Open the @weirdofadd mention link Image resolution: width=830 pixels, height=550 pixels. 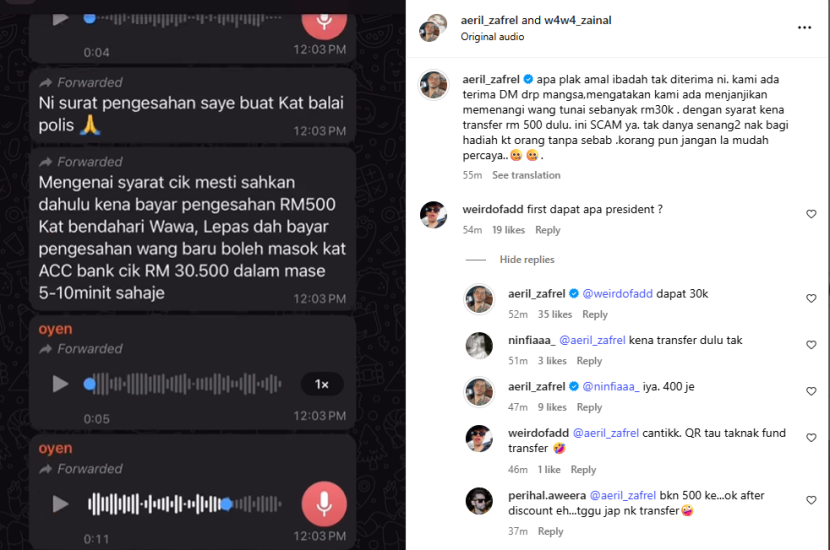coord(617,294)
